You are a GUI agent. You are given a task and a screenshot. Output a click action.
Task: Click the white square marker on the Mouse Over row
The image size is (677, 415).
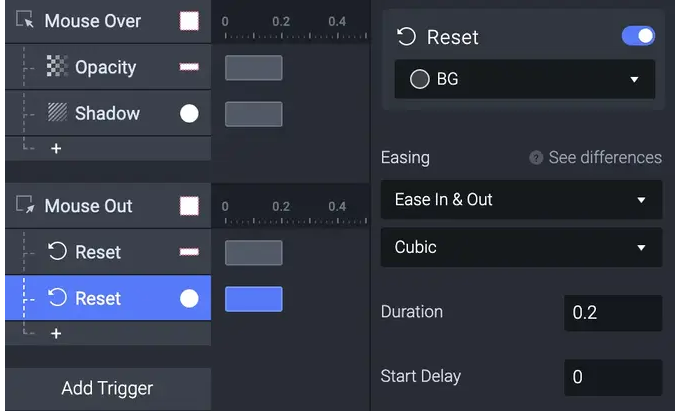tap(189, 21)
